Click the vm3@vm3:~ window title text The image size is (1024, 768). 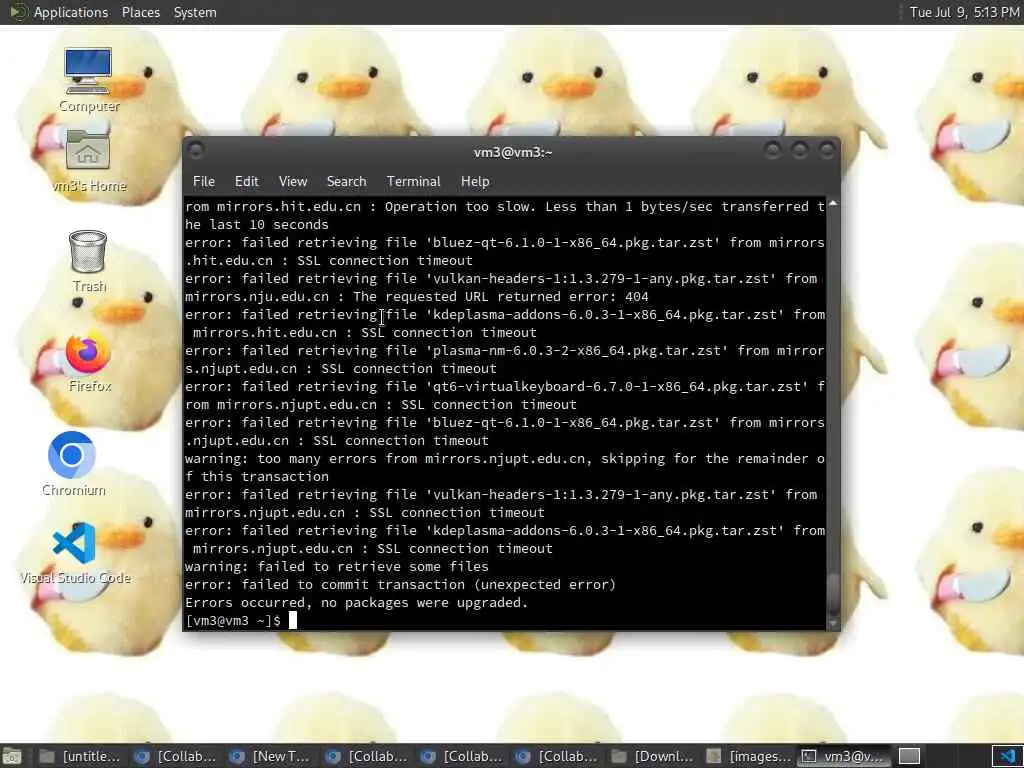click(513, 152)
